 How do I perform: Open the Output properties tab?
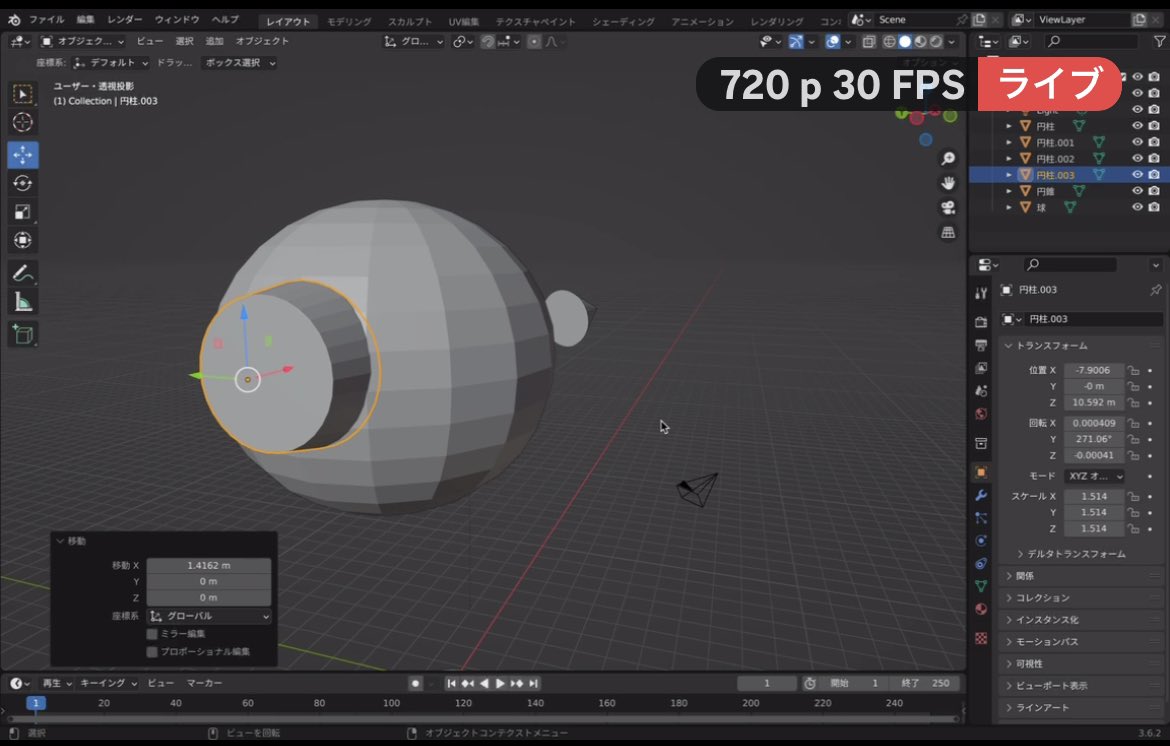pos(981,345)
